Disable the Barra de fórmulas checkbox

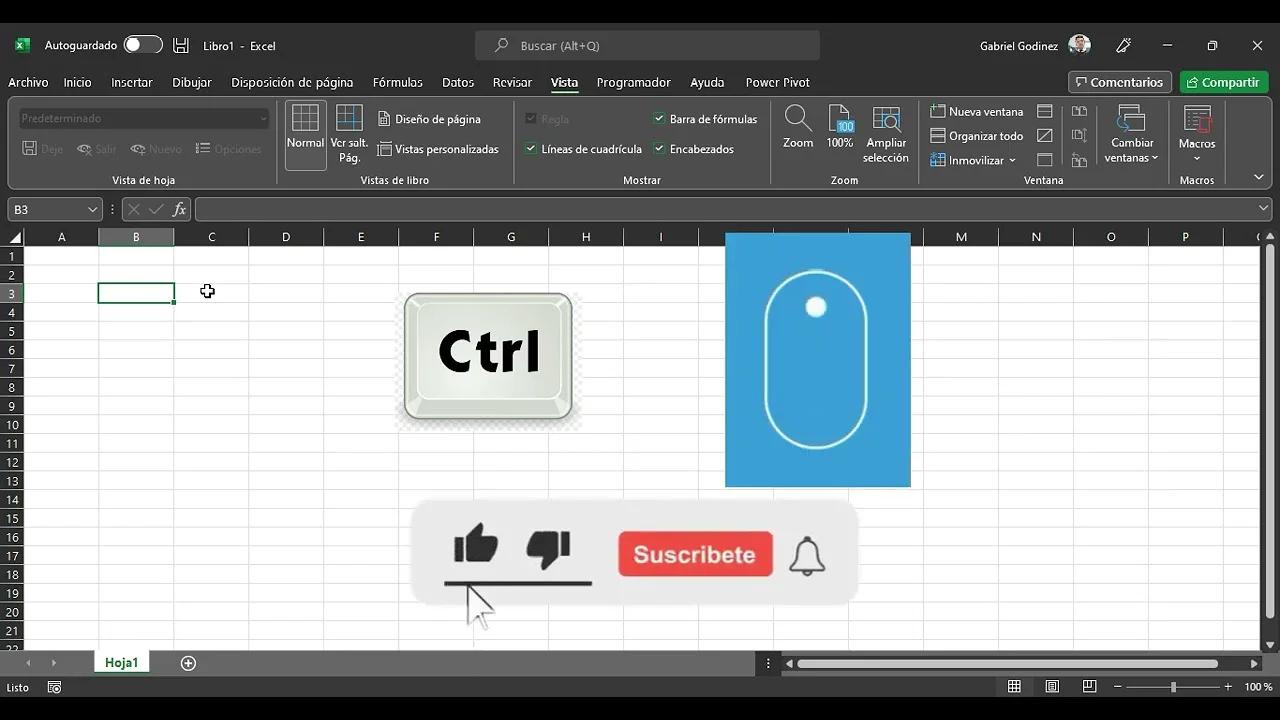coord(659,118)
